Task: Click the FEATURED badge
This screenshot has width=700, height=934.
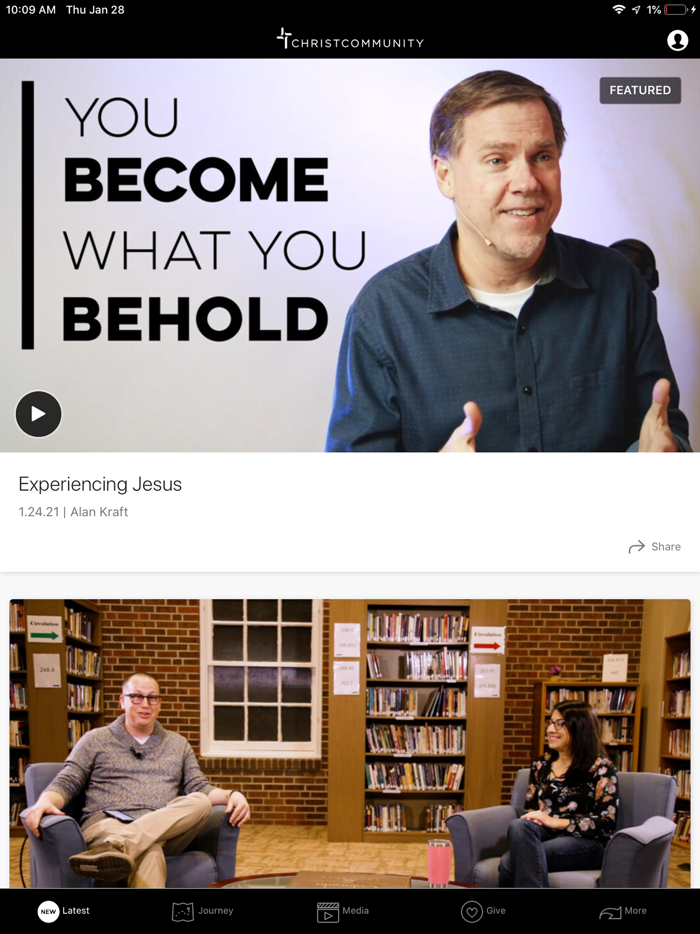Action: pos(640,90)
